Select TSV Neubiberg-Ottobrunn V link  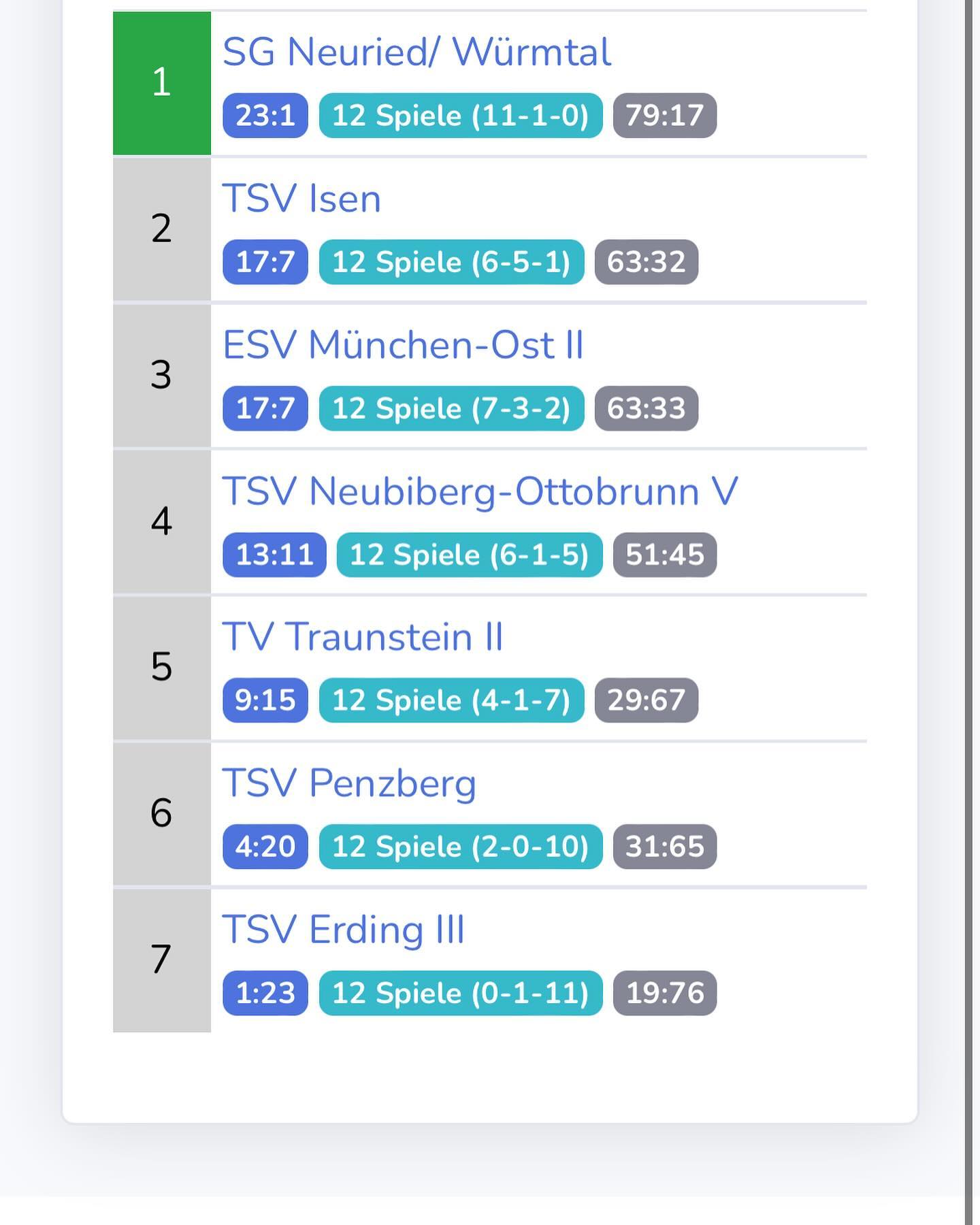point(480,491)
